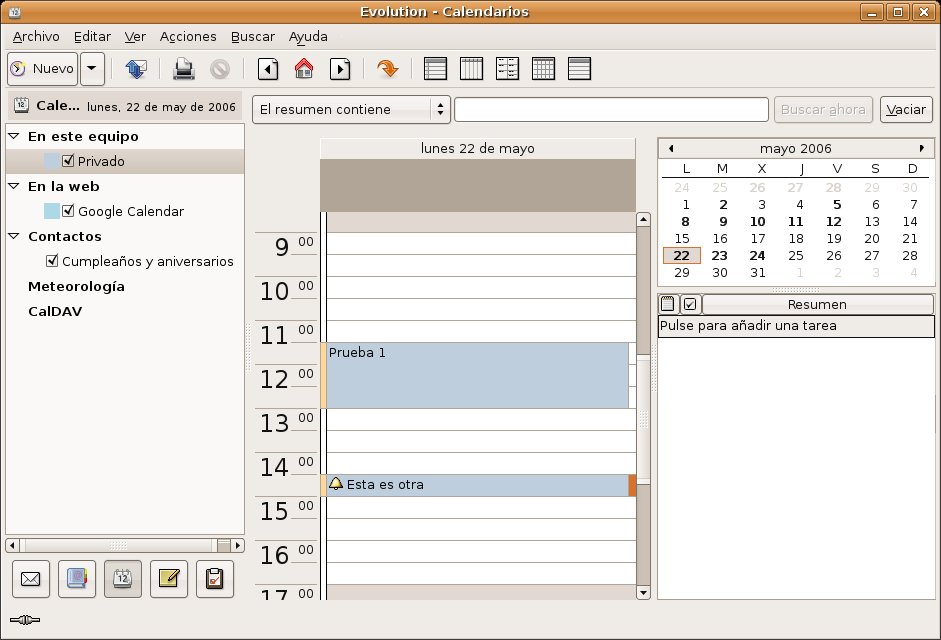Open the Mail component button

(x=31, y=579)
